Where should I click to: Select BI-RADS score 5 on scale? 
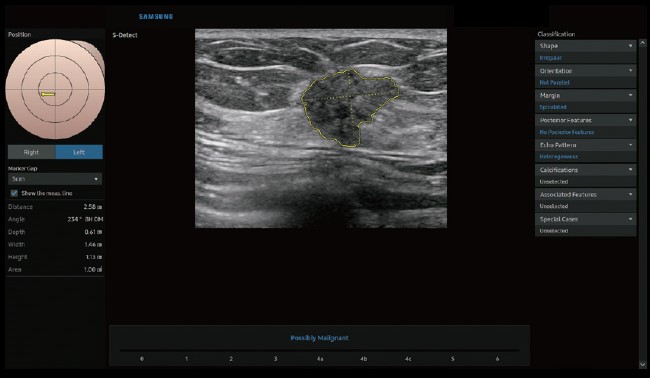pyautogui.click(x=453, y=359)
